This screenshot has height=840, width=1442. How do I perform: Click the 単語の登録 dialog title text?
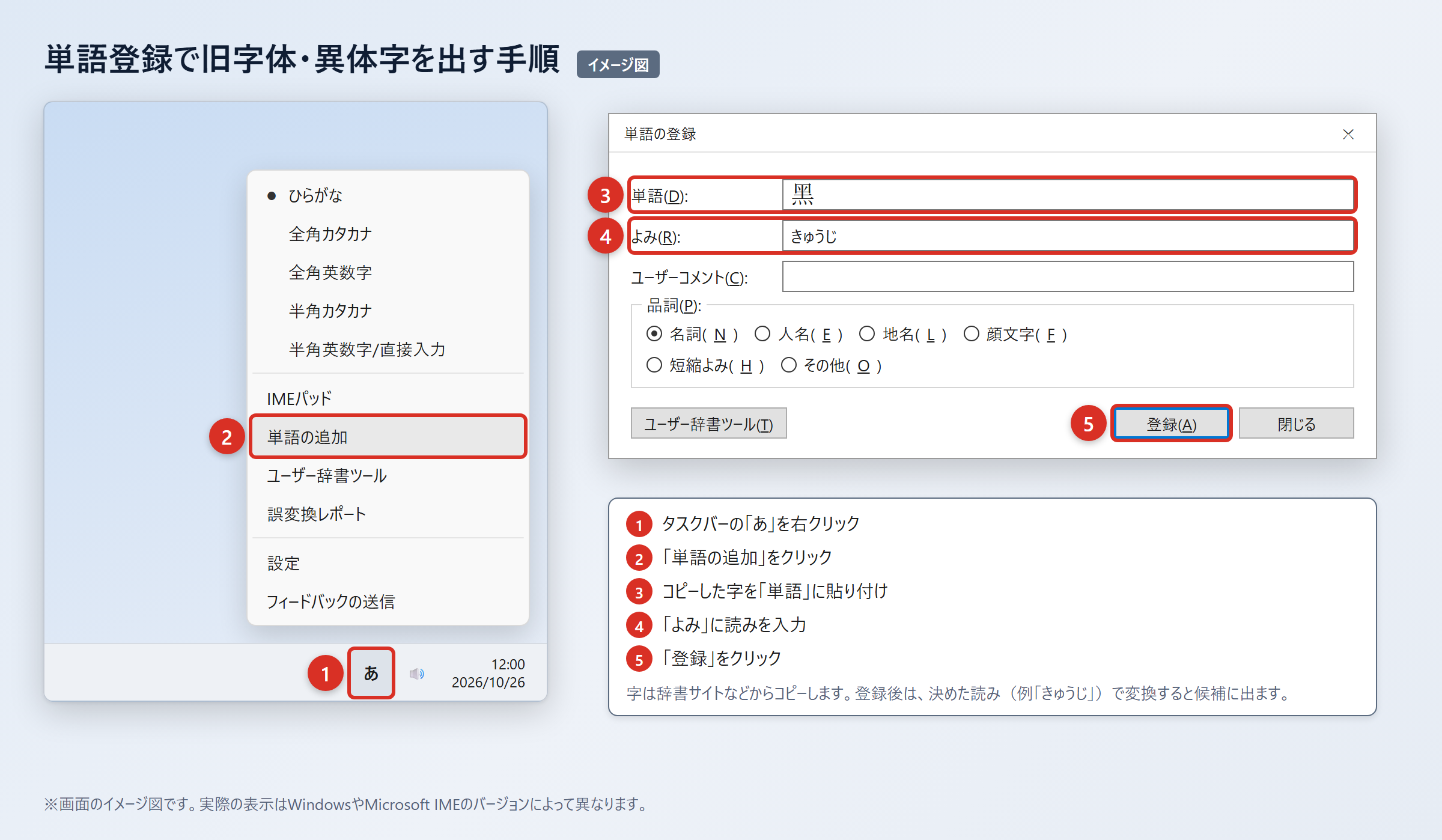pos(660,134)
